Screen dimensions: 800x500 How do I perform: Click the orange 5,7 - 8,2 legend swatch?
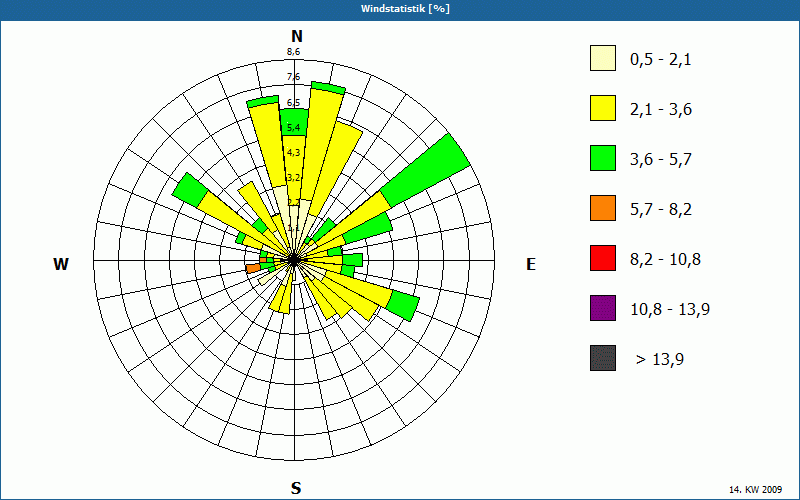603,208
